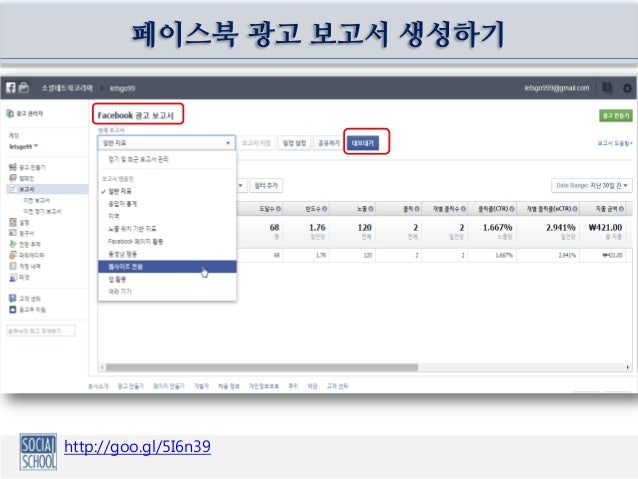Click the info icon next to 빈도수 column
Screen dimensions: 638x479
point(325,209)
